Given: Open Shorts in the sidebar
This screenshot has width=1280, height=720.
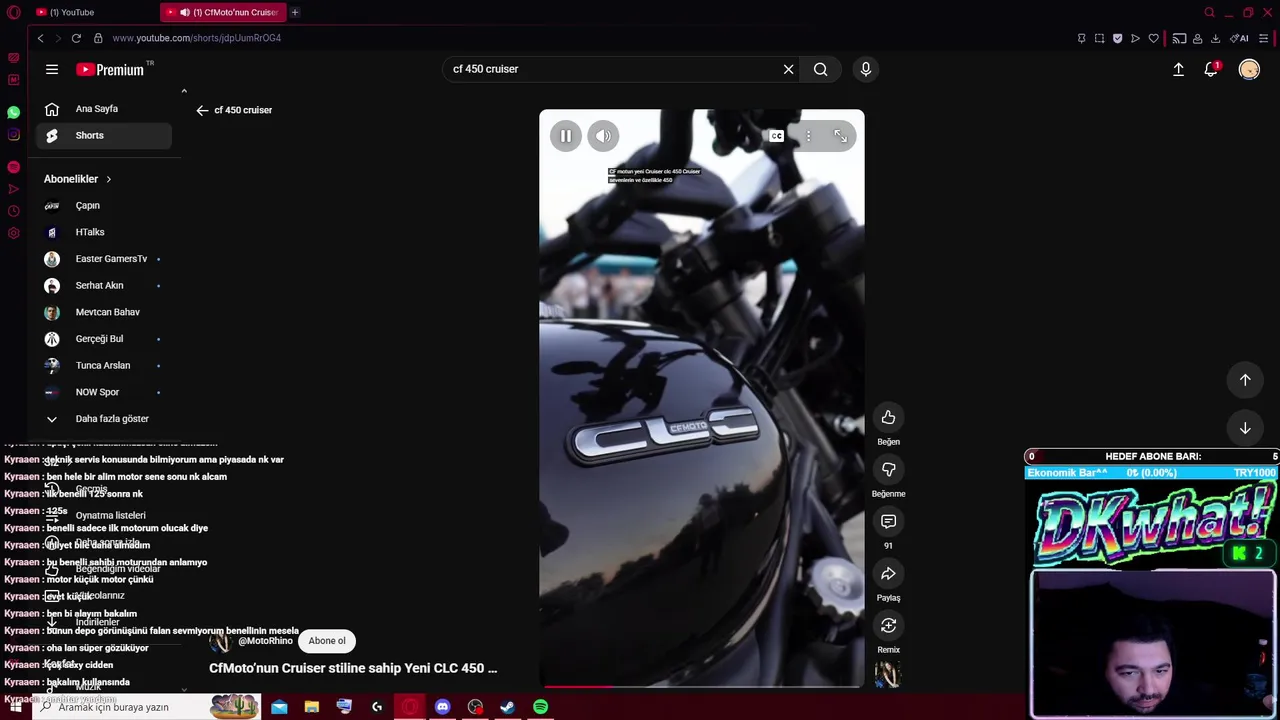Looking at the screenshot, I should click(104, 136).
